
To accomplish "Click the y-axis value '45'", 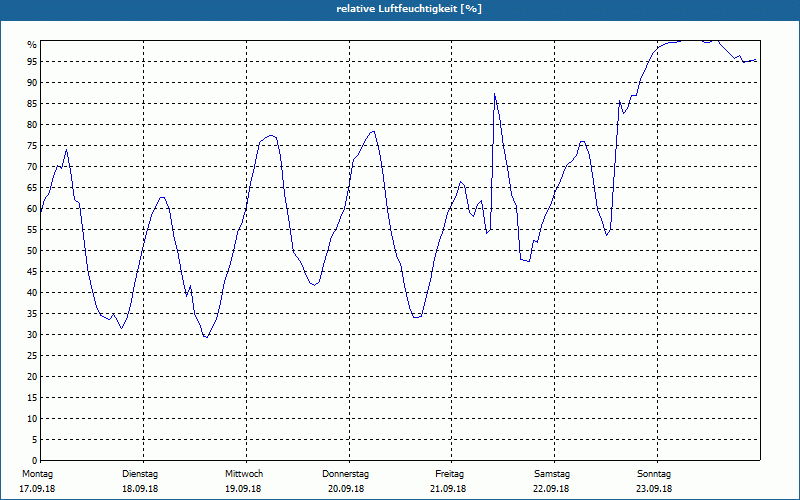I will pyautogui.click(x=32, y=271).
